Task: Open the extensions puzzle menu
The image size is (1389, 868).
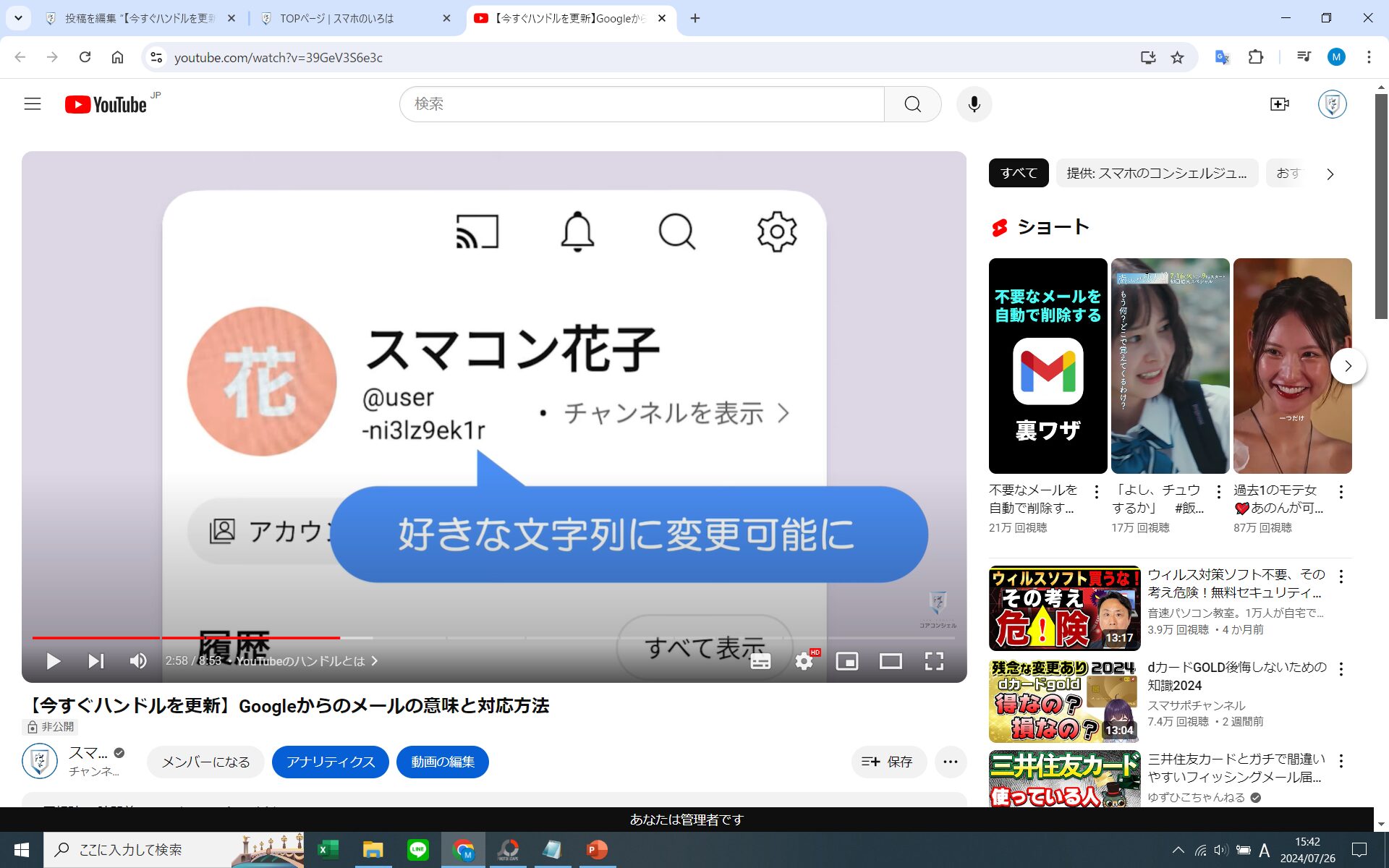Action: pyautogui.click(x=1256, y=57)
